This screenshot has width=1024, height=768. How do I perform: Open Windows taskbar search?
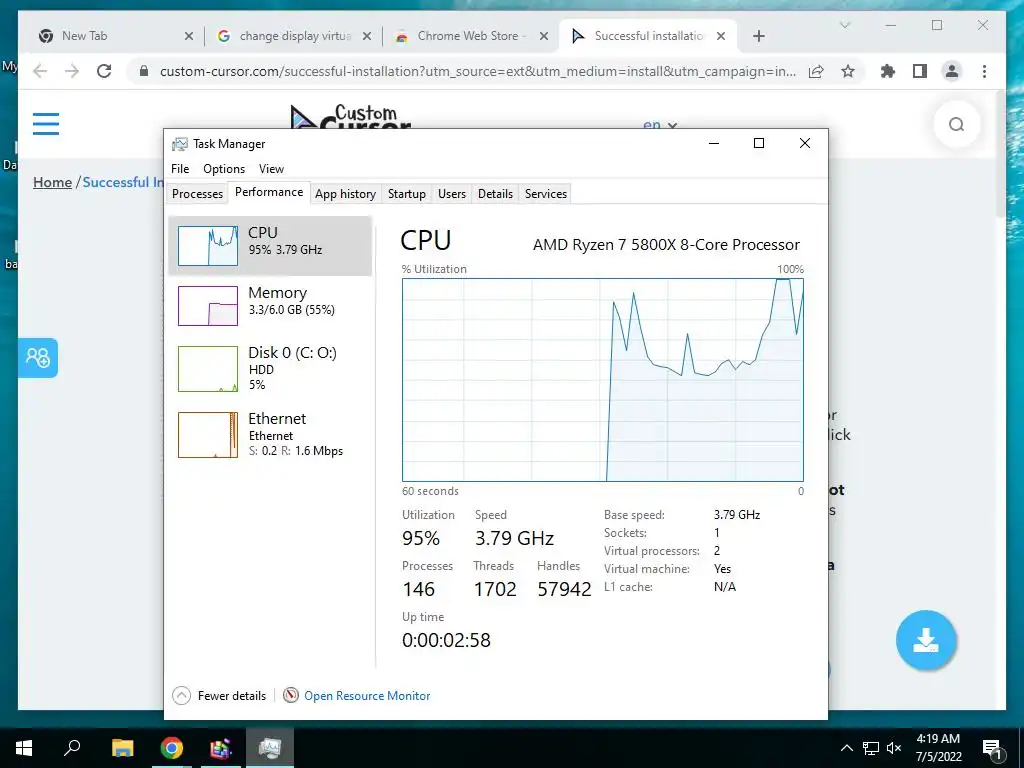coord(72,748)
